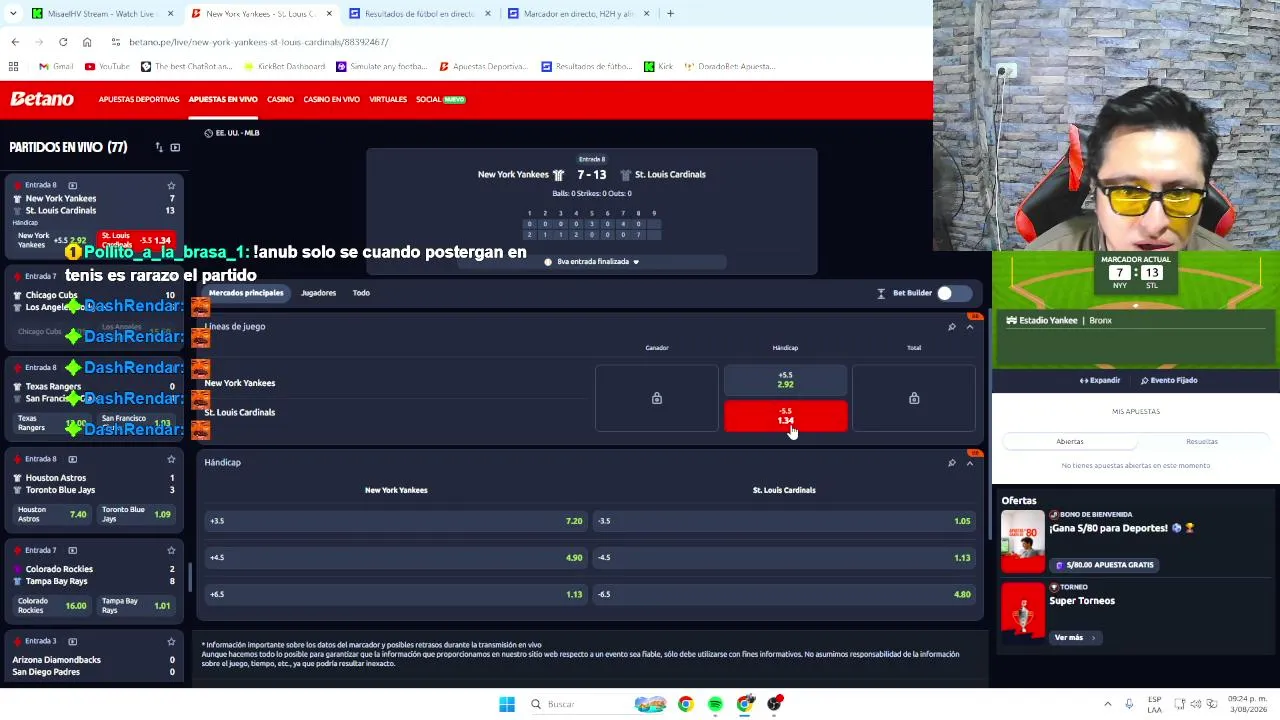Enable the Bet Builder switch
This screenshot has width=1280, height=720.
tap(953, 293)
